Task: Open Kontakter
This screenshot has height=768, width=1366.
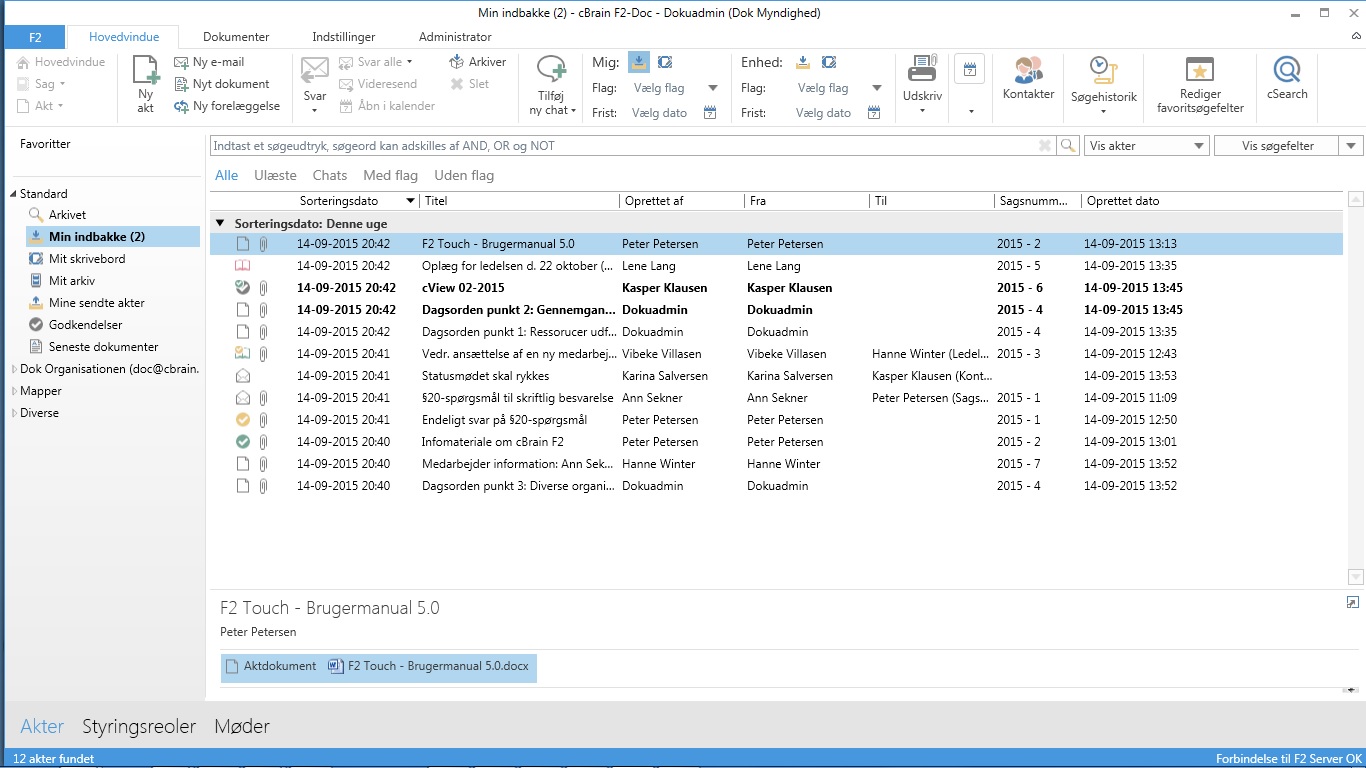Action: (x=1029, y=78)
